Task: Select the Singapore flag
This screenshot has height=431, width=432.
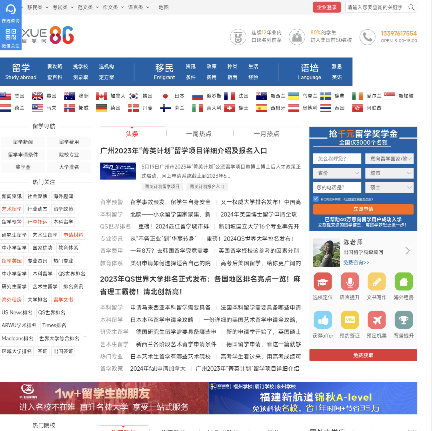Action: click(389, 96)
